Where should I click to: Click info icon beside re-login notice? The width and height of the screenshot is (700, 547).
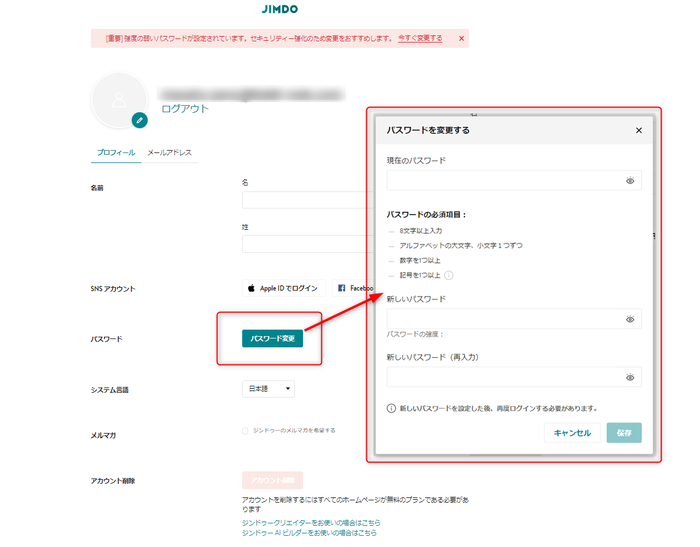(391, 408)
